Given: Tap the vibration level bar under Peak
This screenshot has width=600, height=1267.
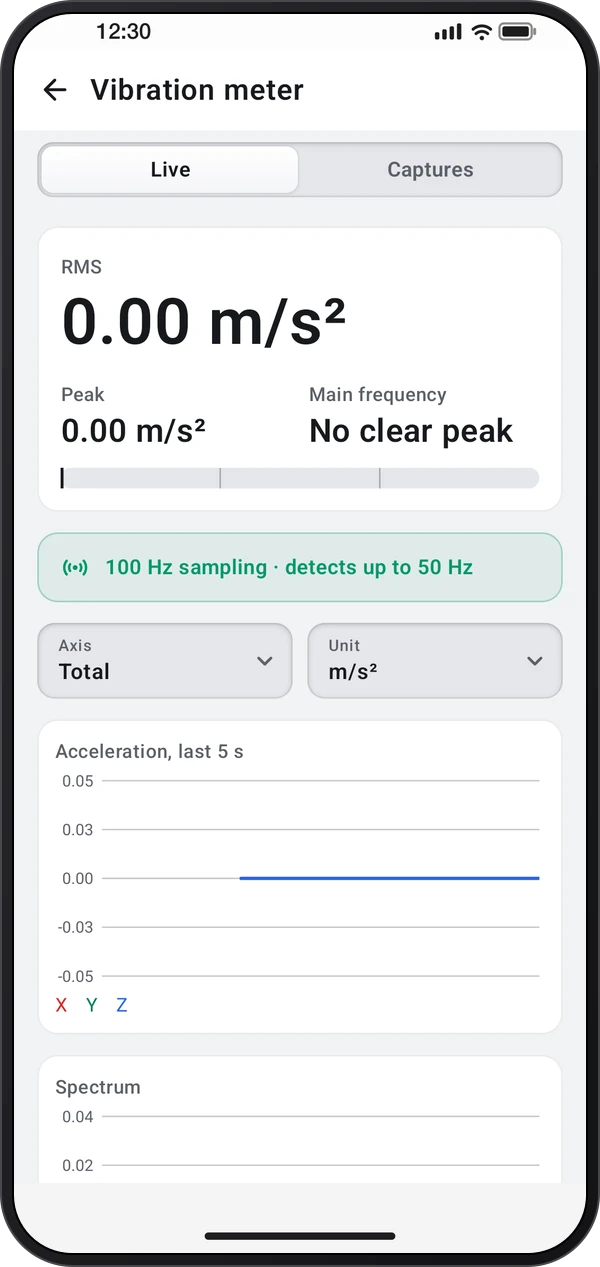Looking at the screenshot, I should [x=300, y=478].
